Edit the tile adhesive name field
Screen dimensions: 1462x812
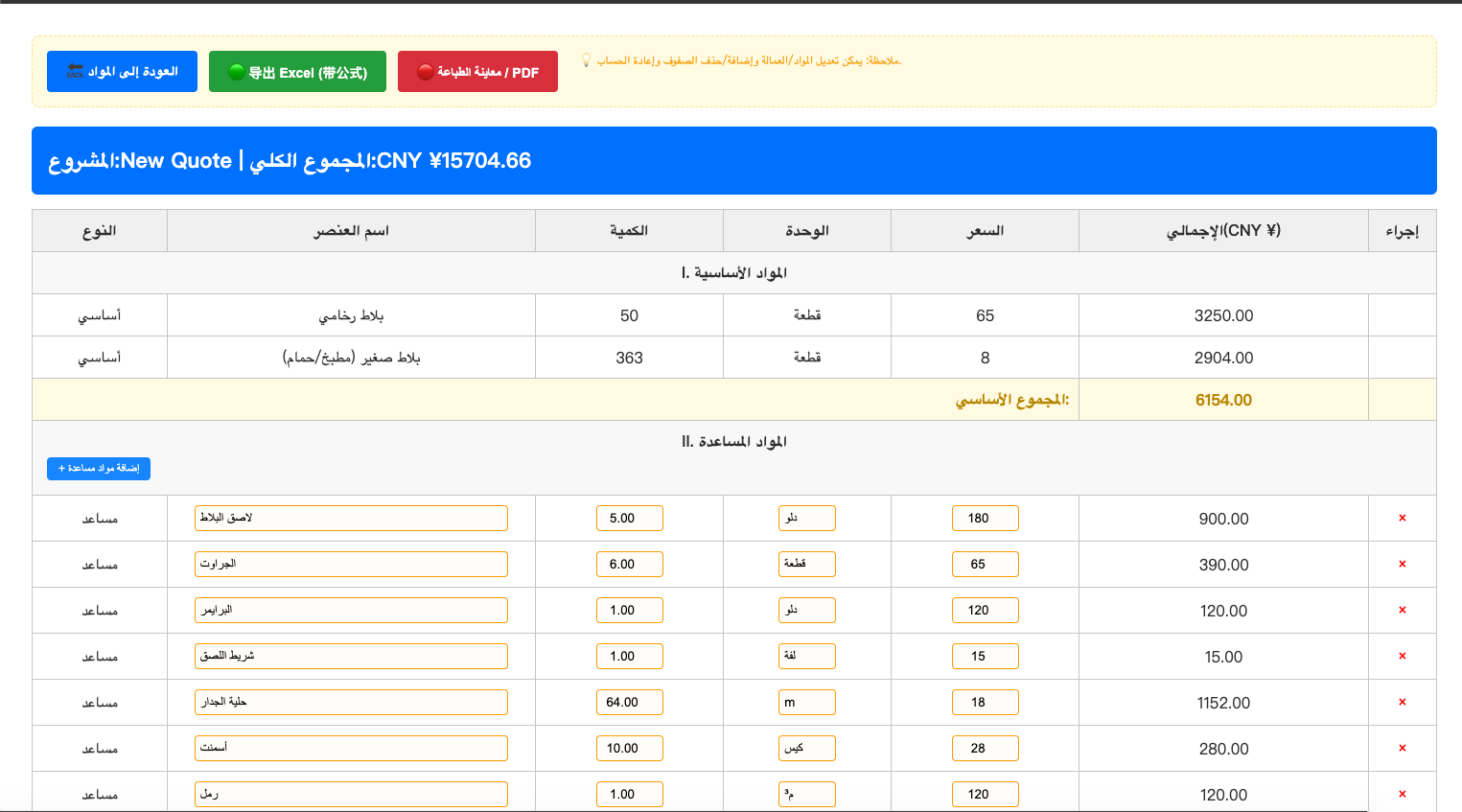[x=351, y=518]
